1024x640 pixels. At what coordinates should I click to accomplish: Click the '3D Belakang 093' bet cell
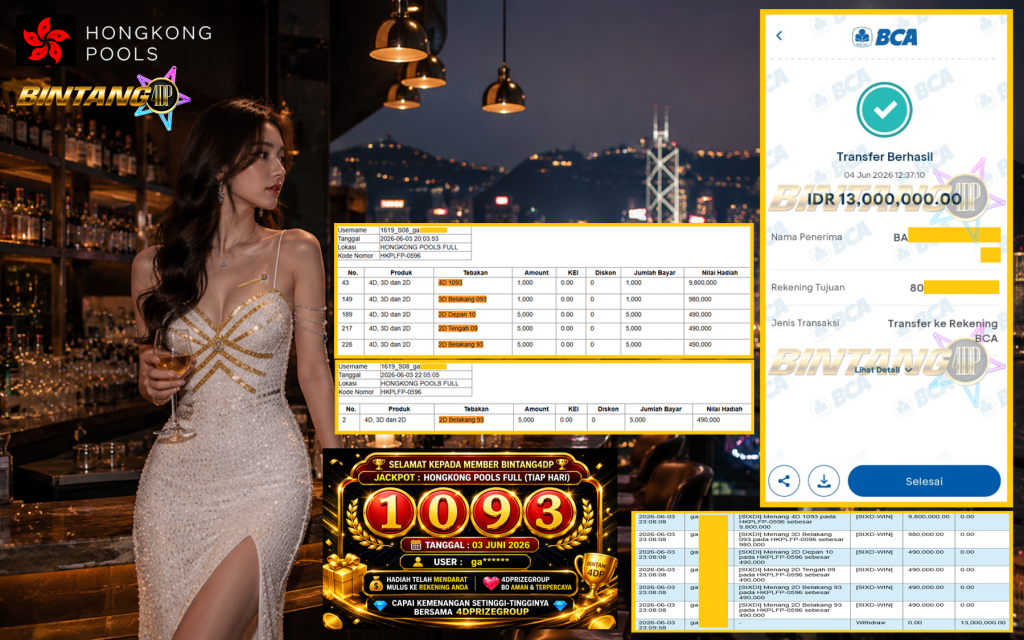coord(462,299)
